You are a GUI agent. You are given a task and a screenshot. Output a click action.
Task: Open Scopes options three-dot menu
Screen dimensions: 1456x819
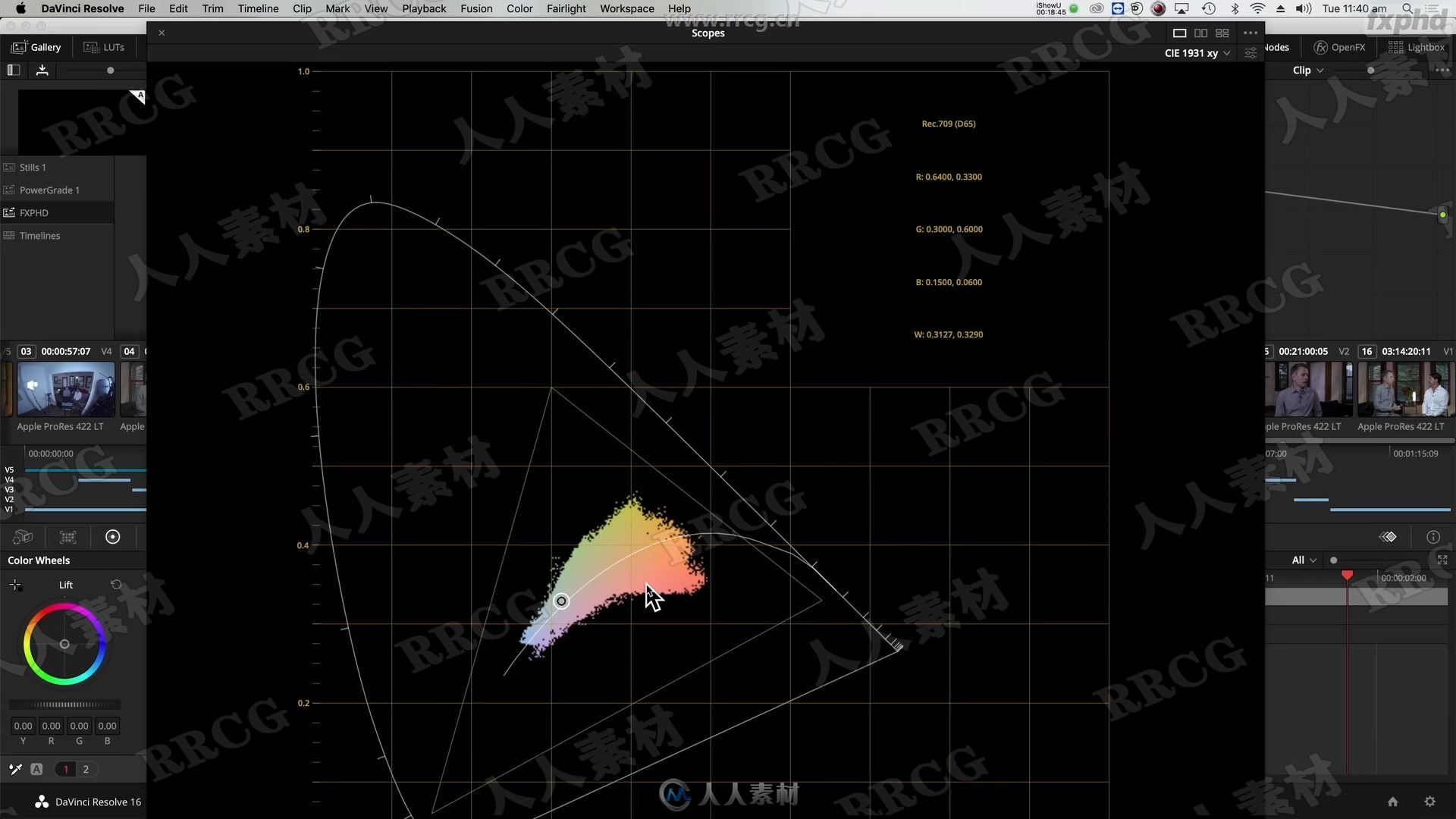(x=1250, y=33)
